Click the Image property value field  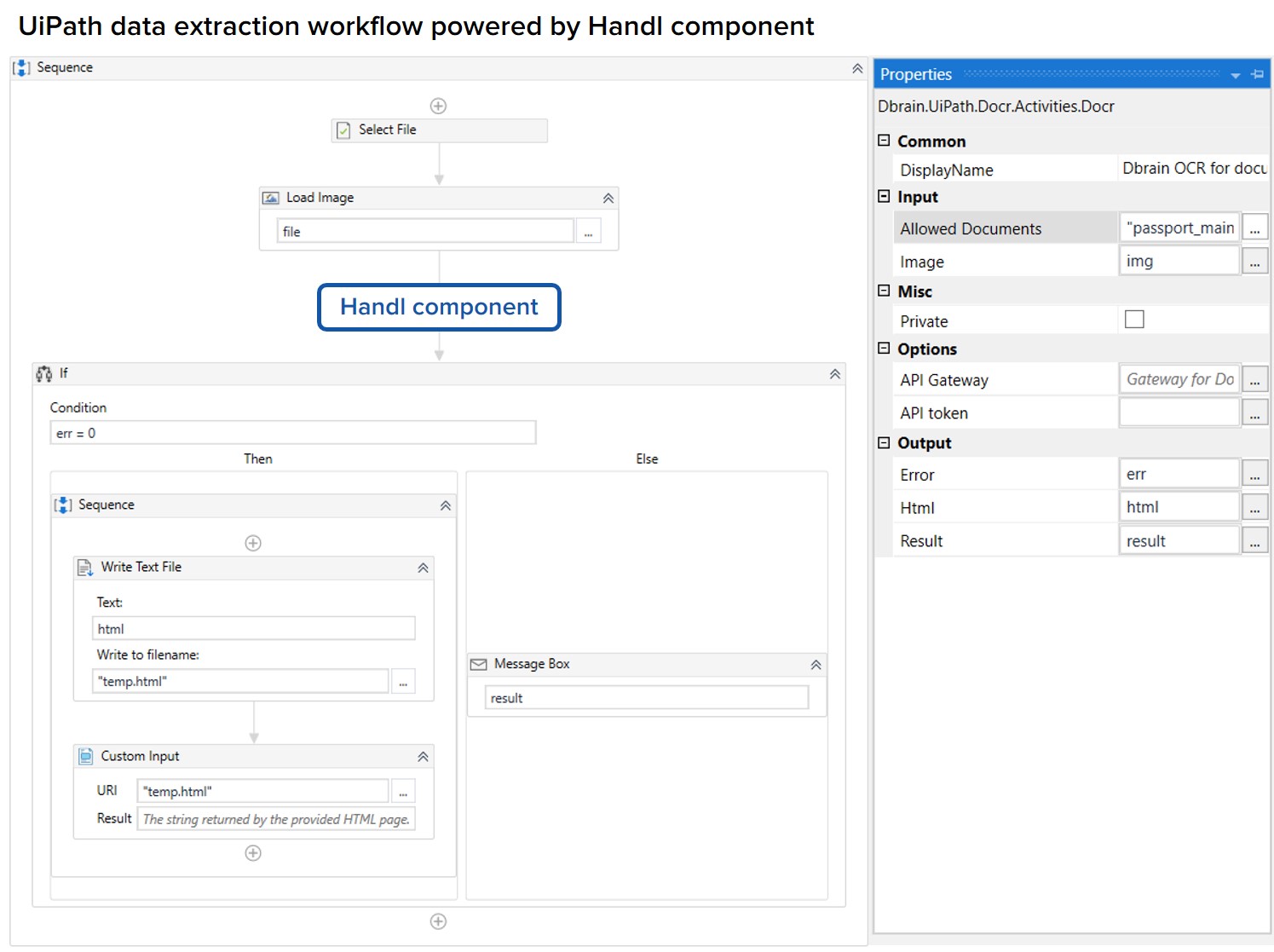tap(1179, 261)
